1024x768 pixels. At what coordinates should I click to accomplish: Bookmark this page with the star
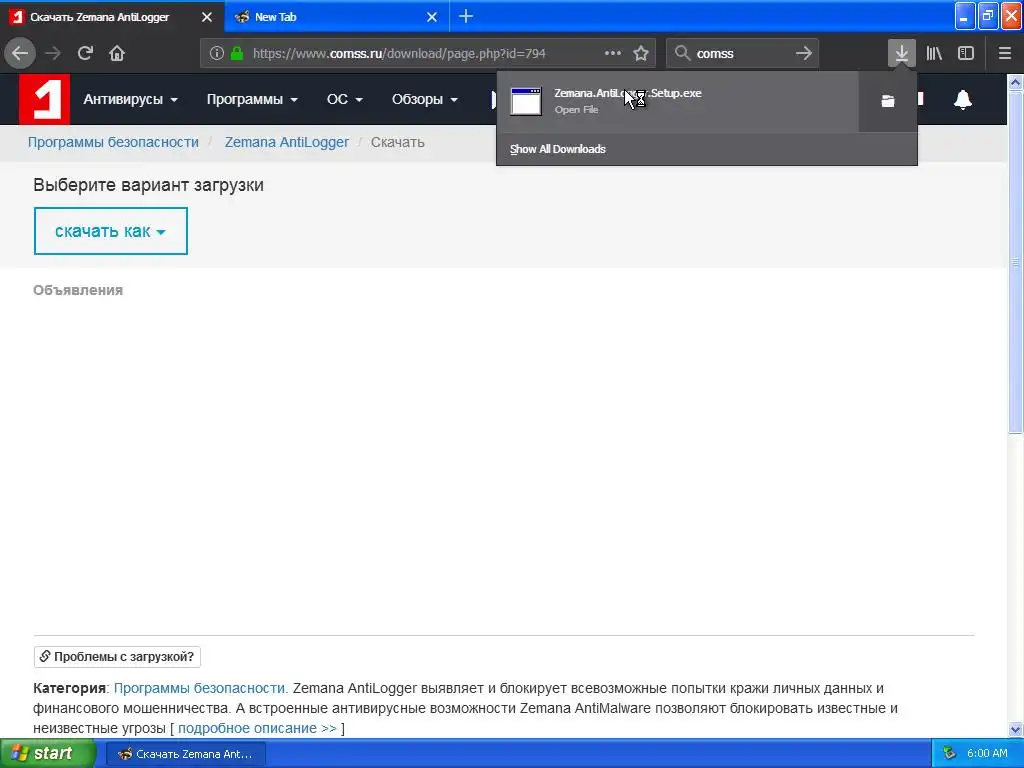(641, 53)
